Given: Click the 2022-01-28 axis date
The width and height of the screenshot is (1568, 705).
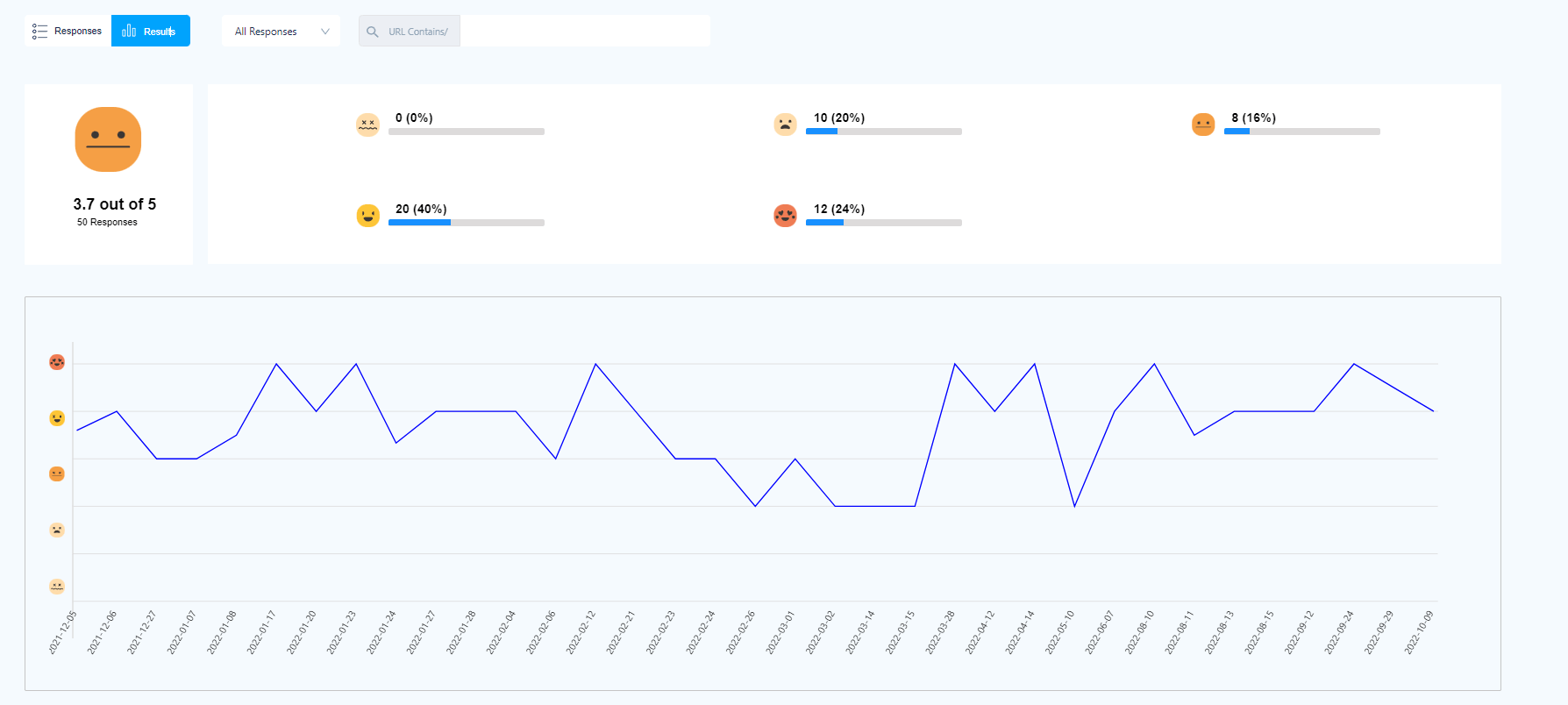Looking at the screenshot, I should point(461,632).
